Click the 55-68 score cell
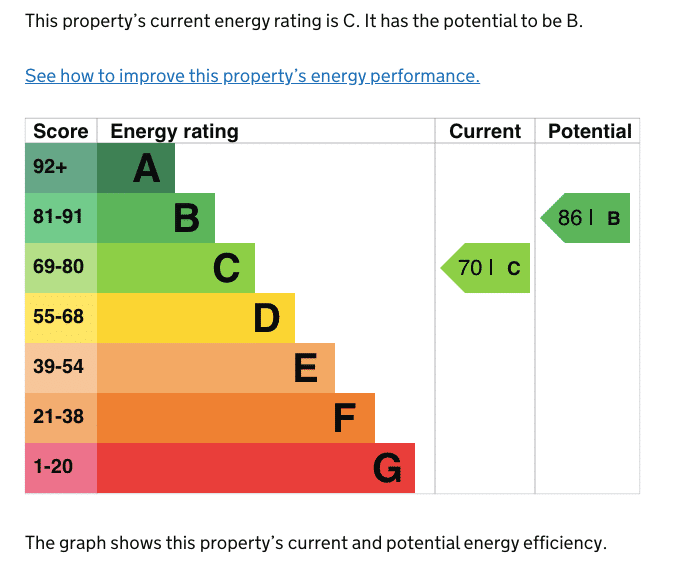This screenshot has width=674, height=572. pos(61,318)
